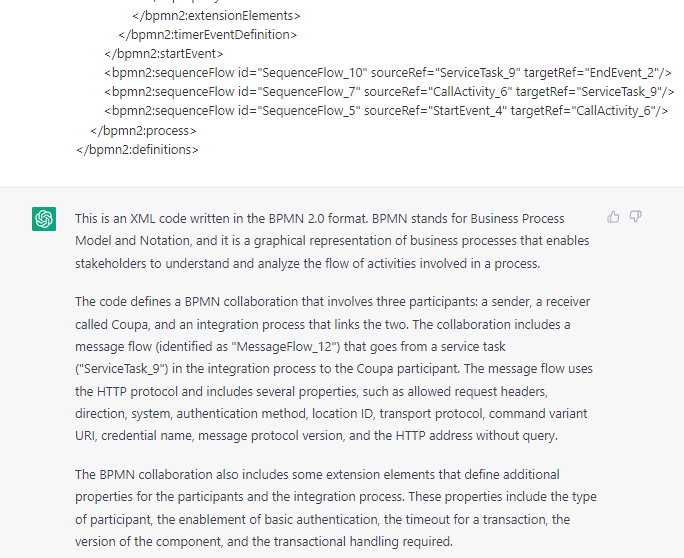Image resolution: width=684 pixels, height=558 pixels.
Task: Click the thumbs up feedback icon
Action: click(613, 217)
